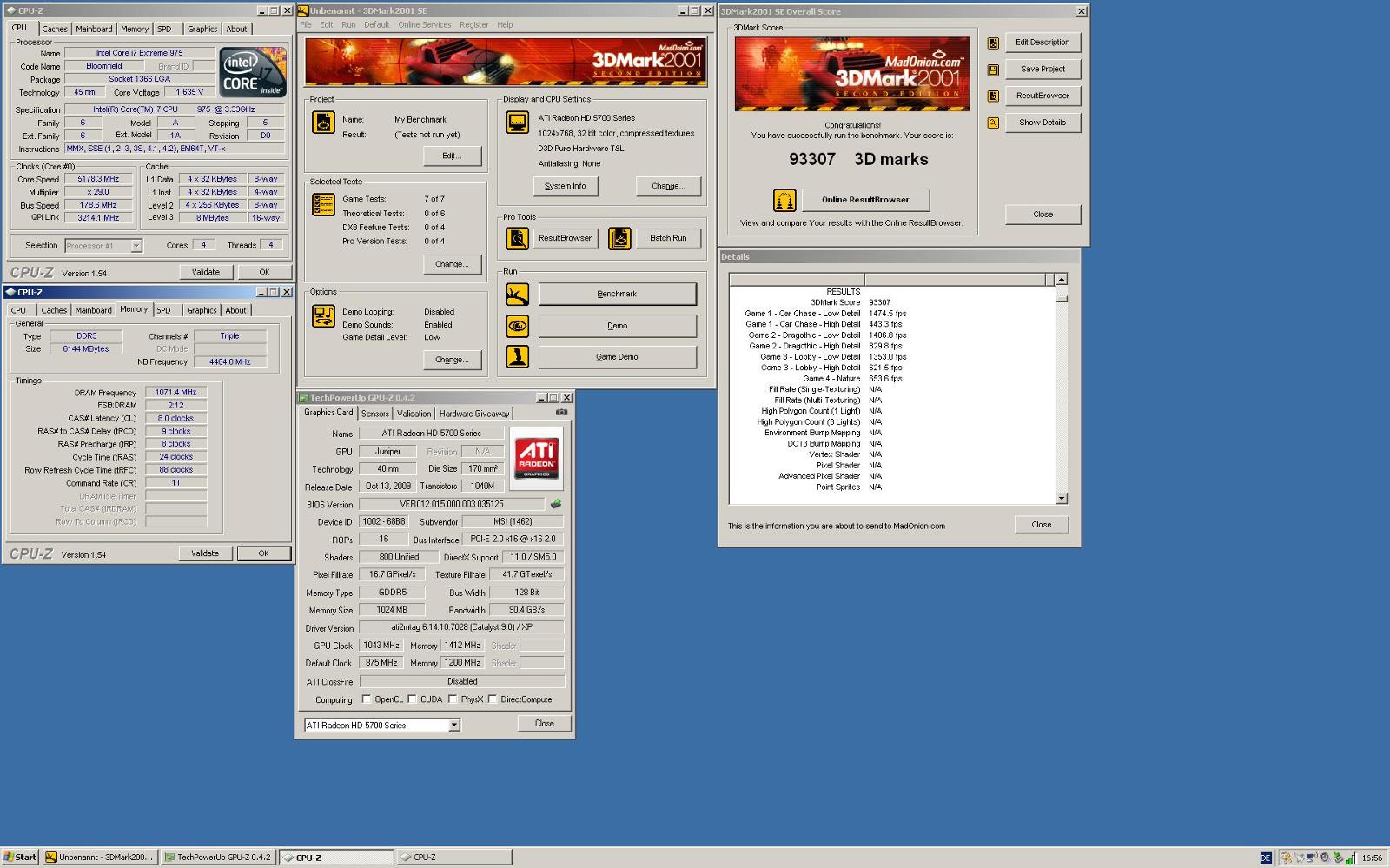Screen dimensions: 1390x868
Task: Click the Intel Core i7 logo in CPU-Z
Action: pyautogui.click(x=253, y=72)
